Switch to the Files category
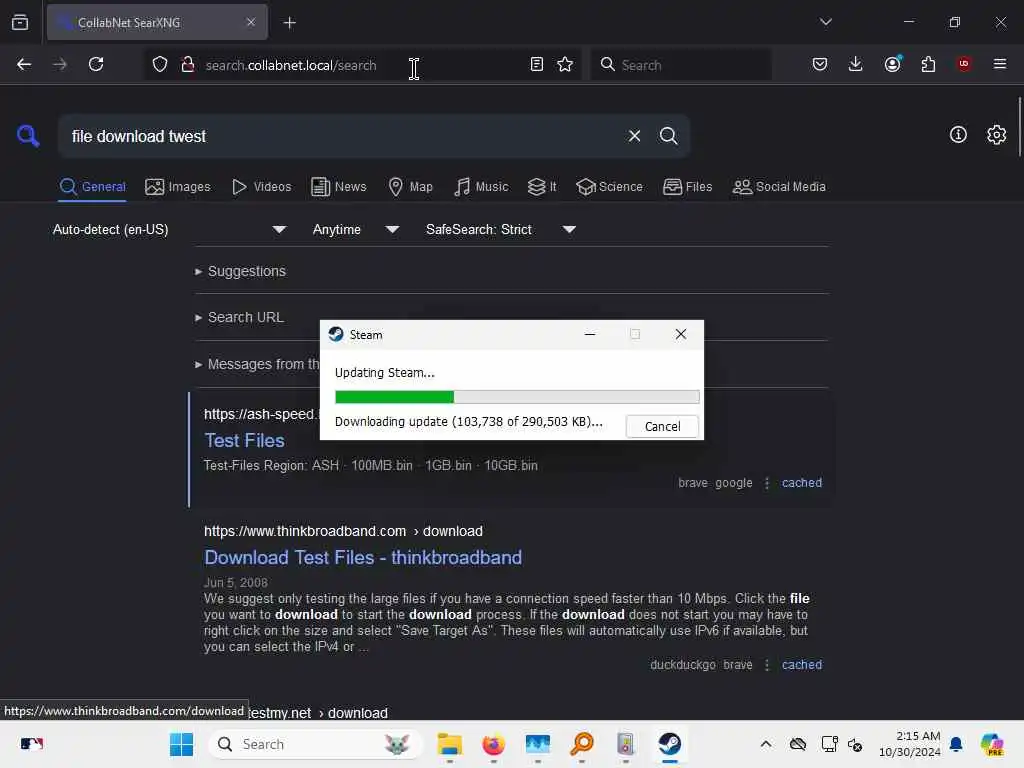Screen dimensions: 1024x768 (x=687, y=187)
